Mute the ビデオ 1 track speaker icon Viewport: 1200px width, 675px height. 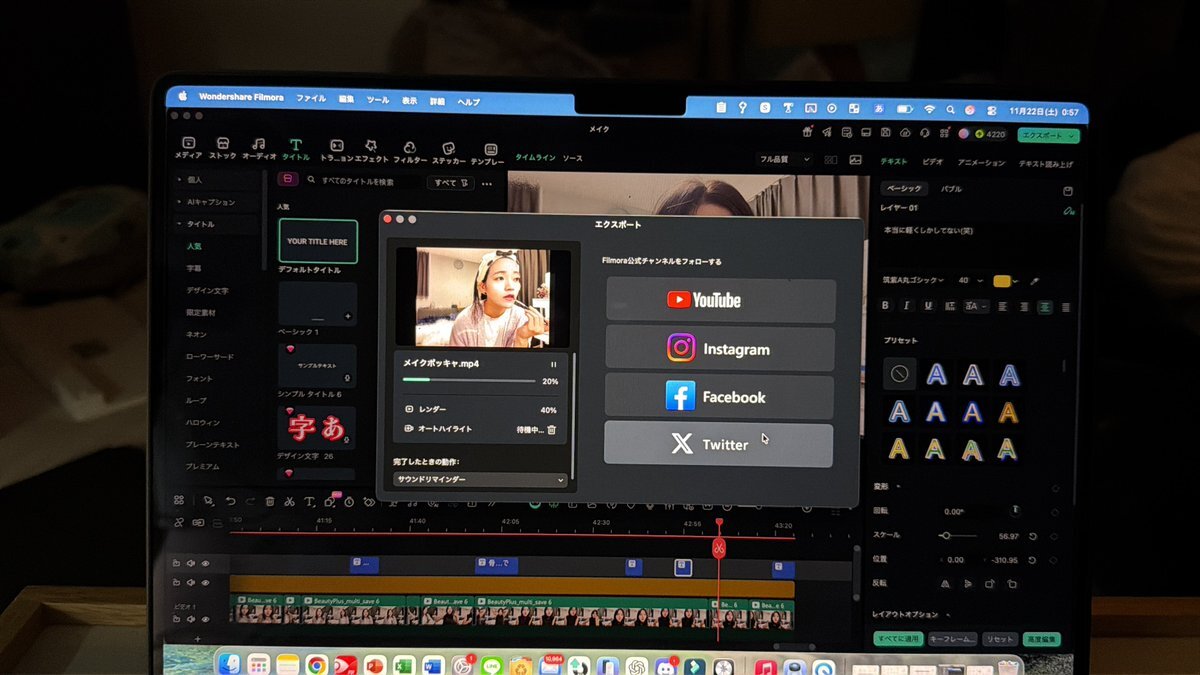tap(191, 620)
